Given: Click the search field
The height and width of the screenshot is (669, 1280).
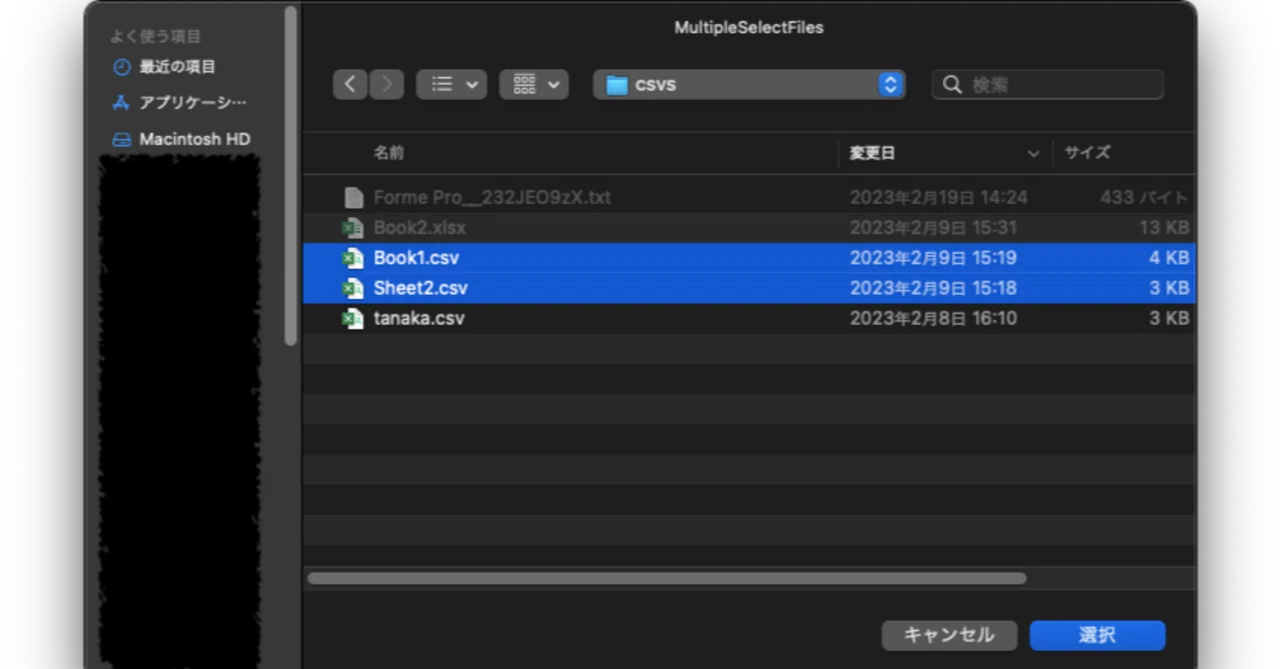Looking at the screenshot, I should [1047, 85].
